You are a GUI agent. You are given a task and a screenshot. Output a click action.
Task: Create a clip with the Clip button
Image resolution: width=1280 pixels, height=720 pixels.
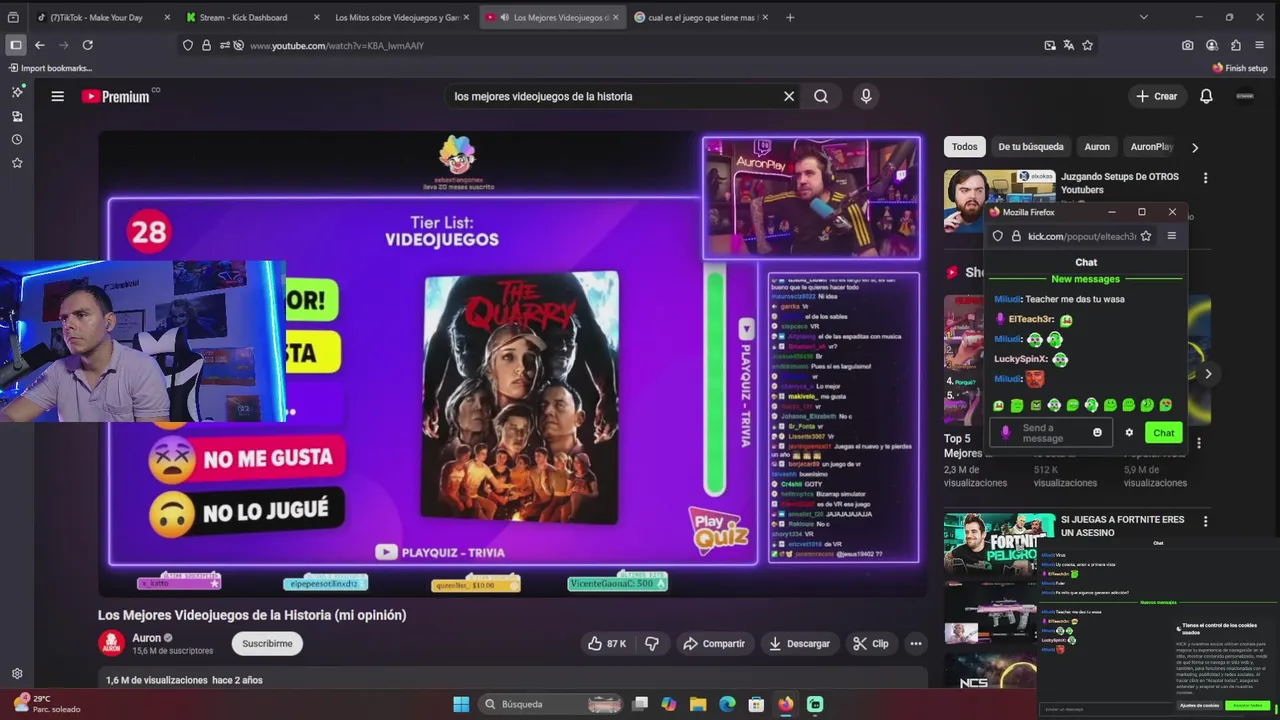[871, 644]
